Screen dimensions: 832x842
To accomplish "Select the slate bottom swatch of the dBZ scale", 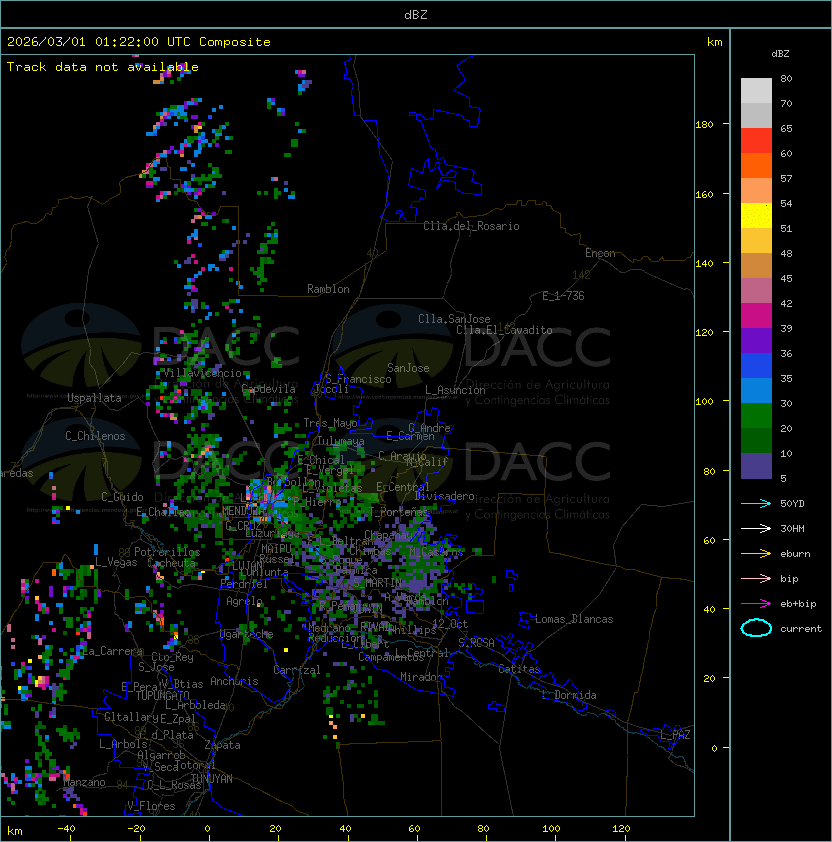I will (756, 466).
